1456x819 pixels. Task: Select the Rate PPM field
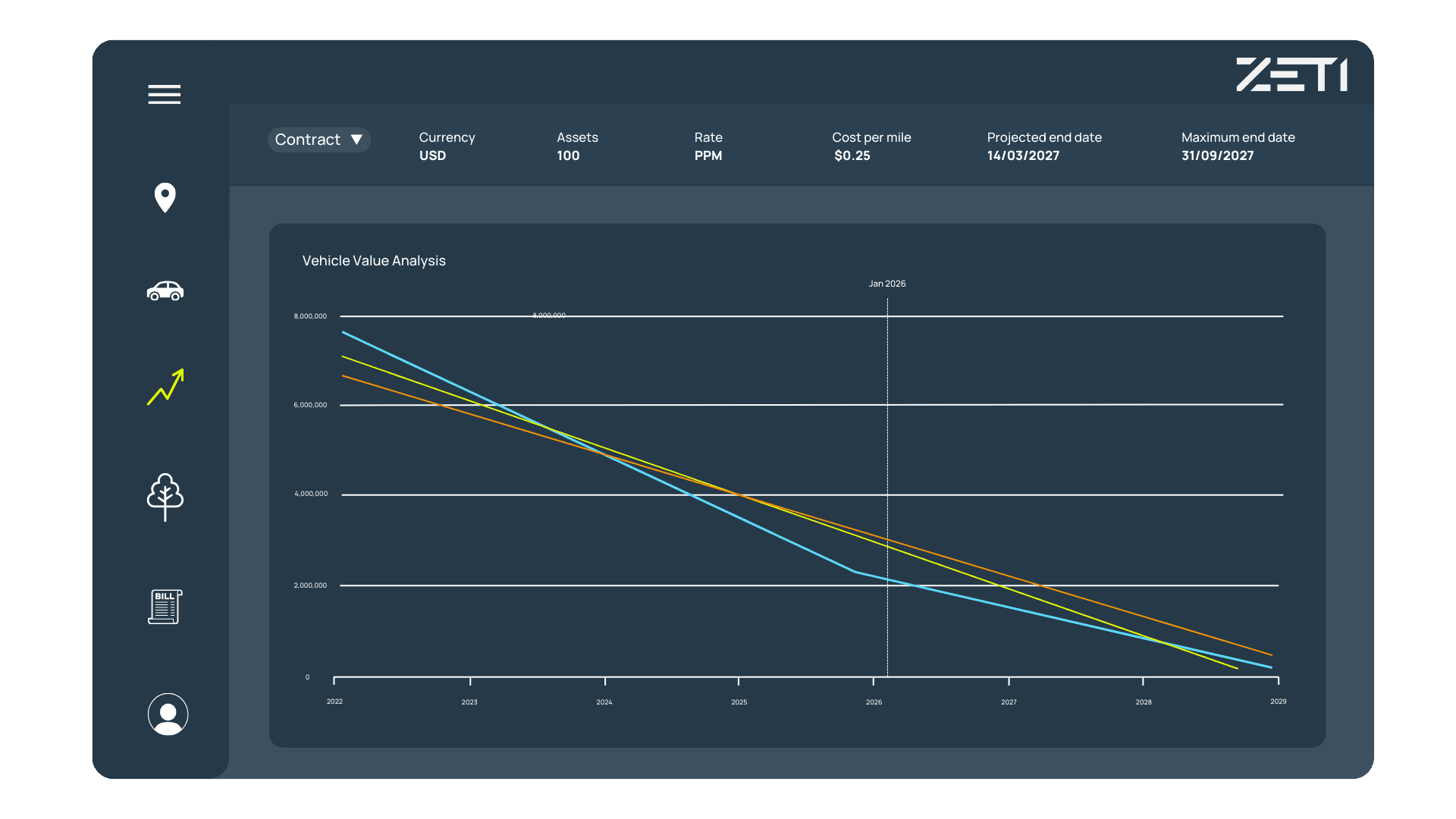(708, 155)
